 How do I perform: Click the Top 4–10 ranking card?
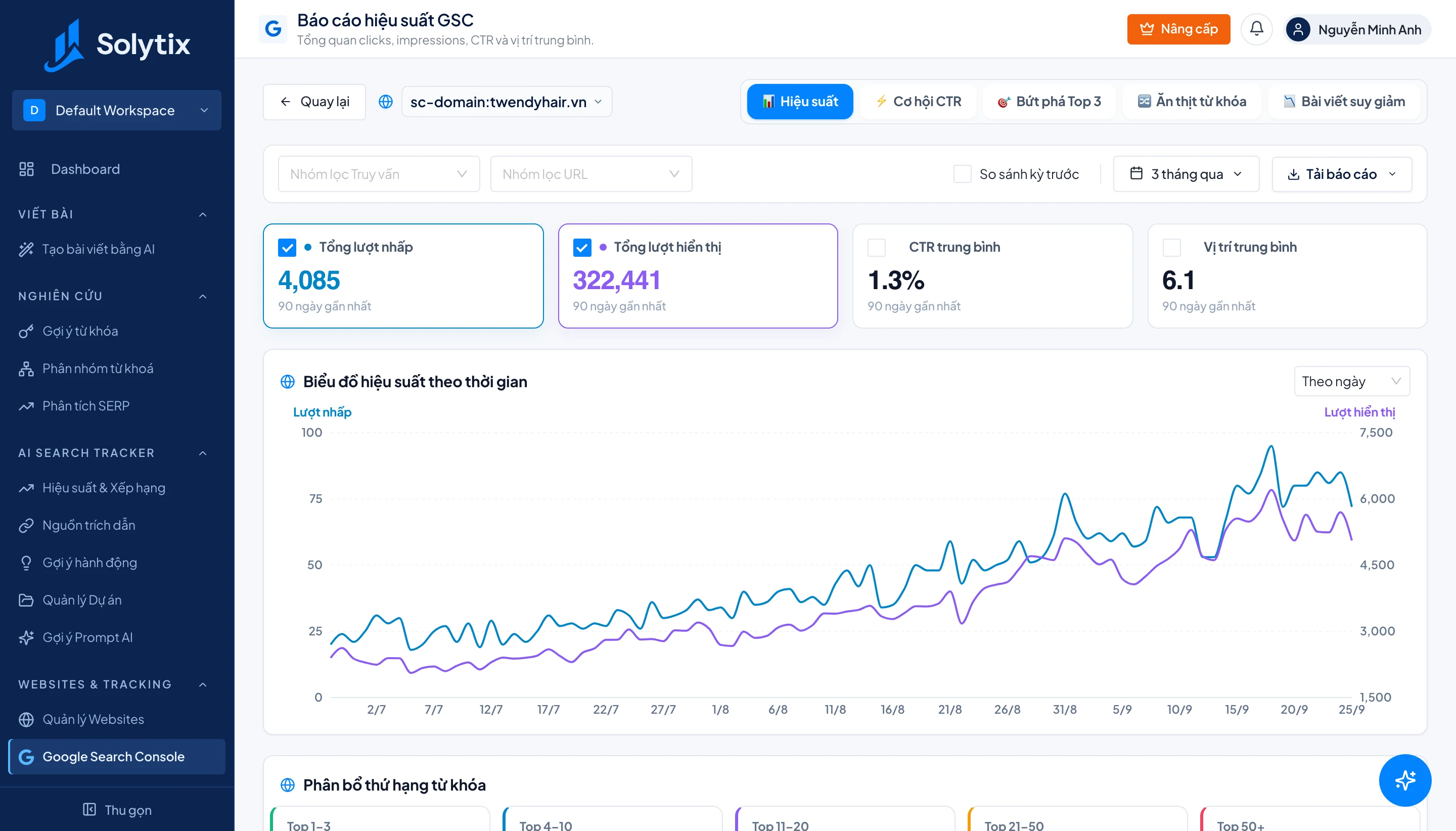click(x=612, y=818)
